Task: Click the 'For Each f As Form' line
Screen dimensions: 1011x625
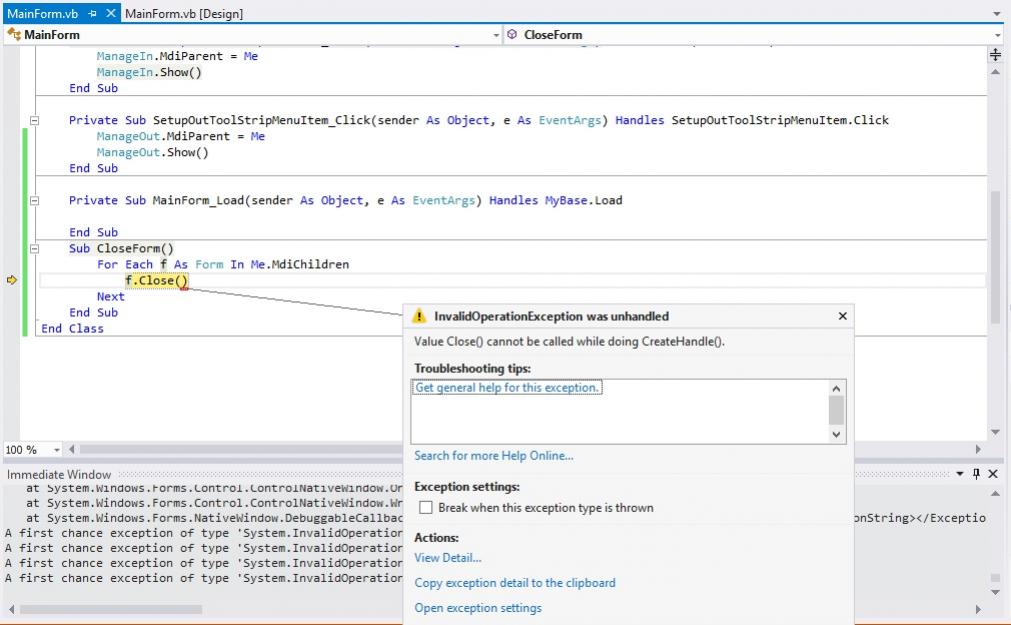Action: [223, 264]
